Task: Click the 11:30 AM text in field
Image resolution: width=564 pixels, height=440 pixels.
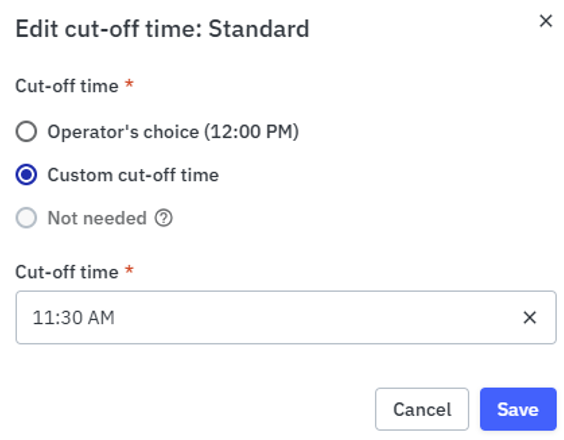Action: 74,318
